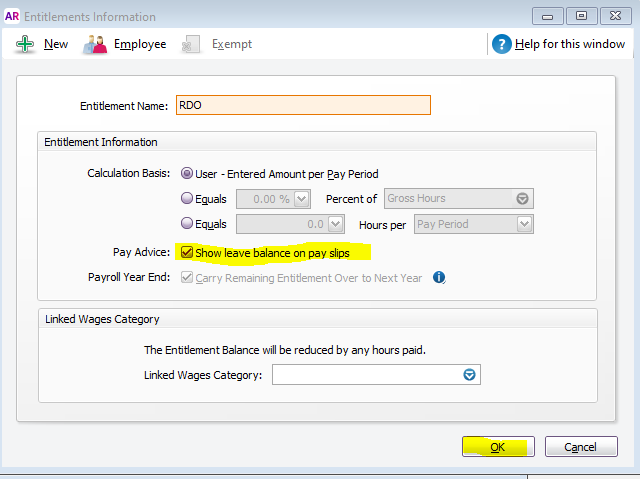The width and height of the screenshot is (640, 479).
Task: Select the Equals hours per radio button
Action: tap(187, 223)
